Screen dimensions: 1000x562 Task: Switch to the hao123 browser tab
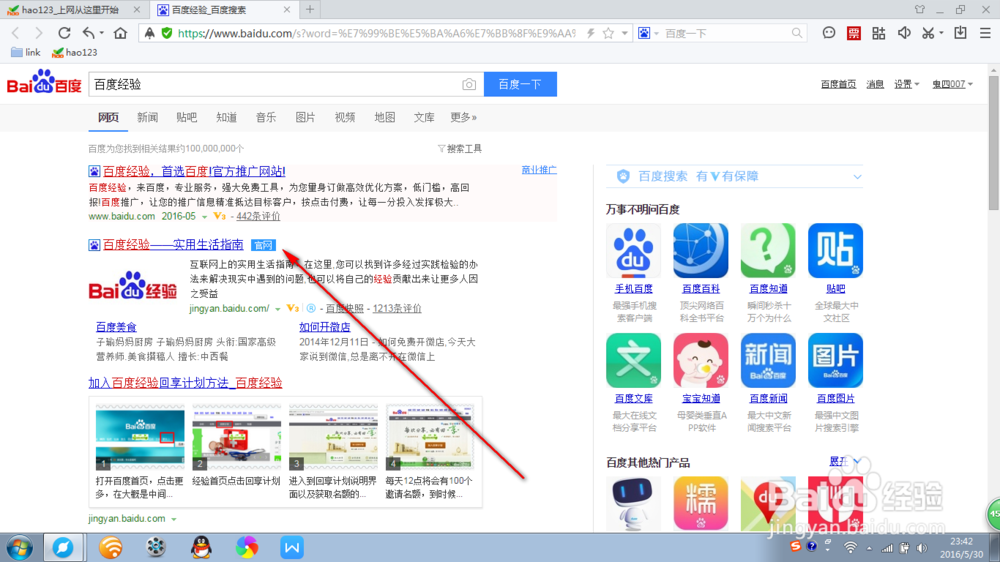(x=74, y=10)
